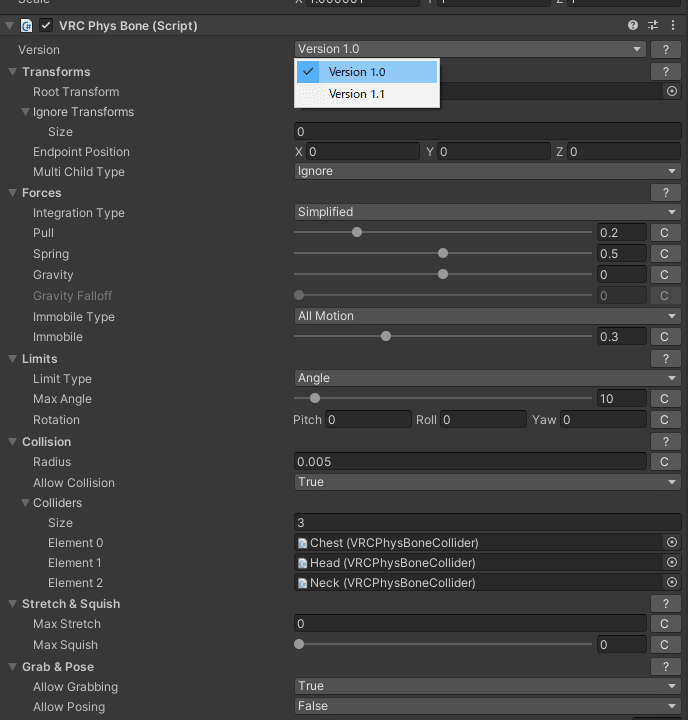Collapse the Colliders list foldout
The image size is (688, 720).
point(25,503)
